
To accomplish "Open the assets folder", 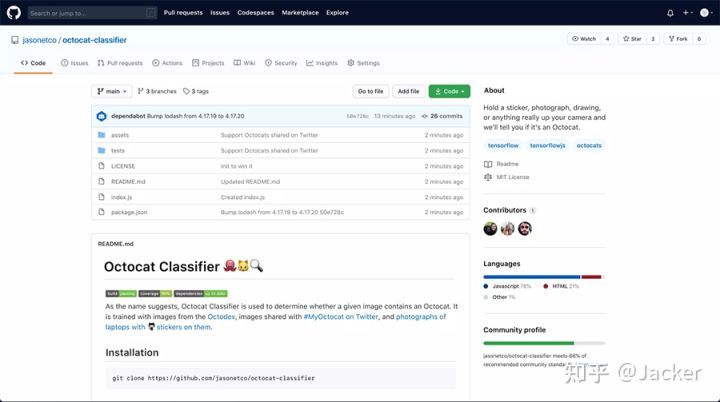I will tap(120, 135).
